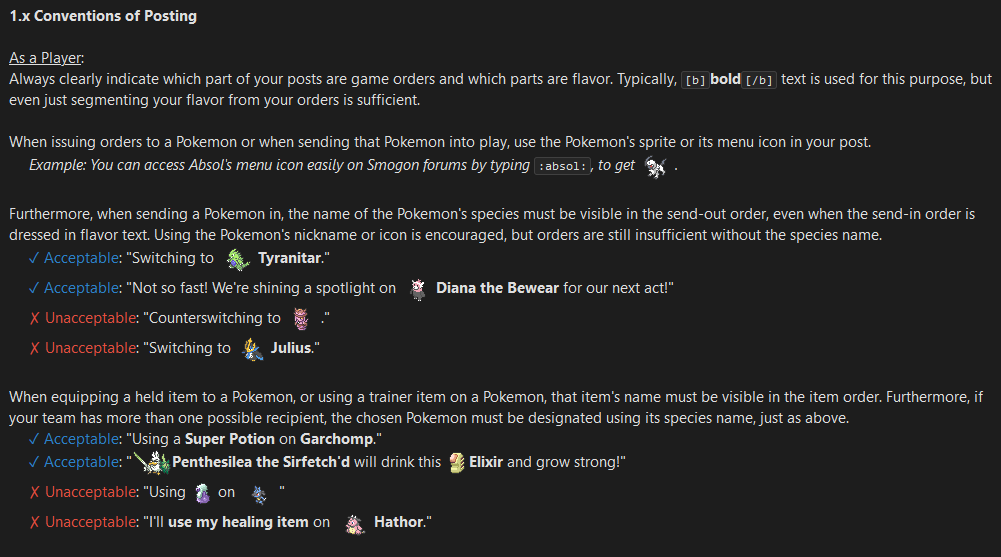Click the pink sprite beside Hathor

[x=354, y=523]
